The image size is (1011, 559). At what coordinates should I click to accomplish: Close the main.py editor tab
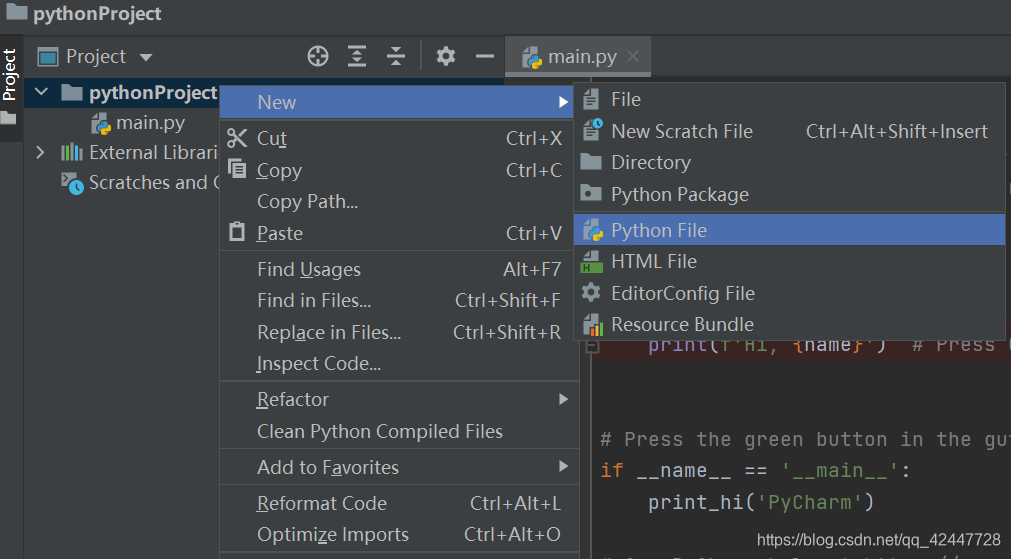[633, 56]
